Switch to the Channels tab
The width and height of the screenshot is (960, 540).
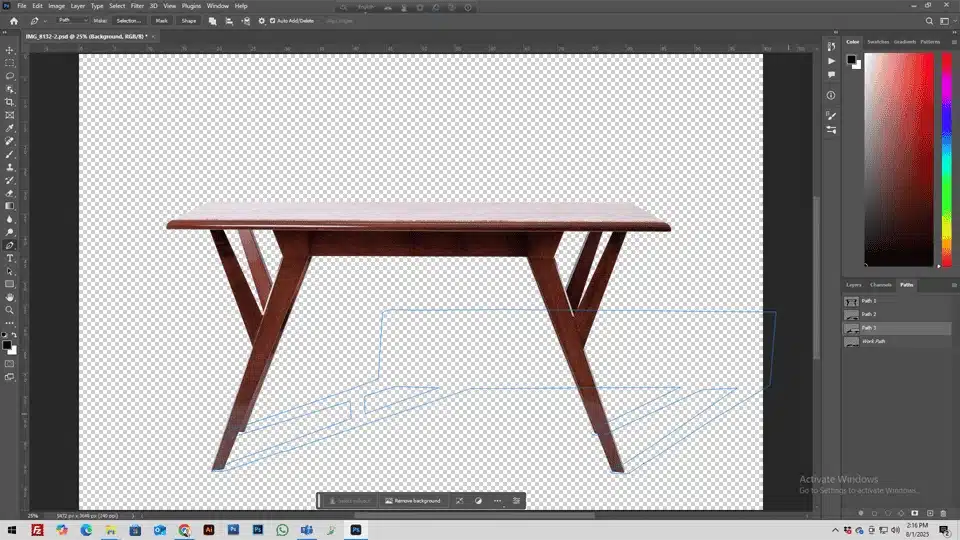point(880,285)
